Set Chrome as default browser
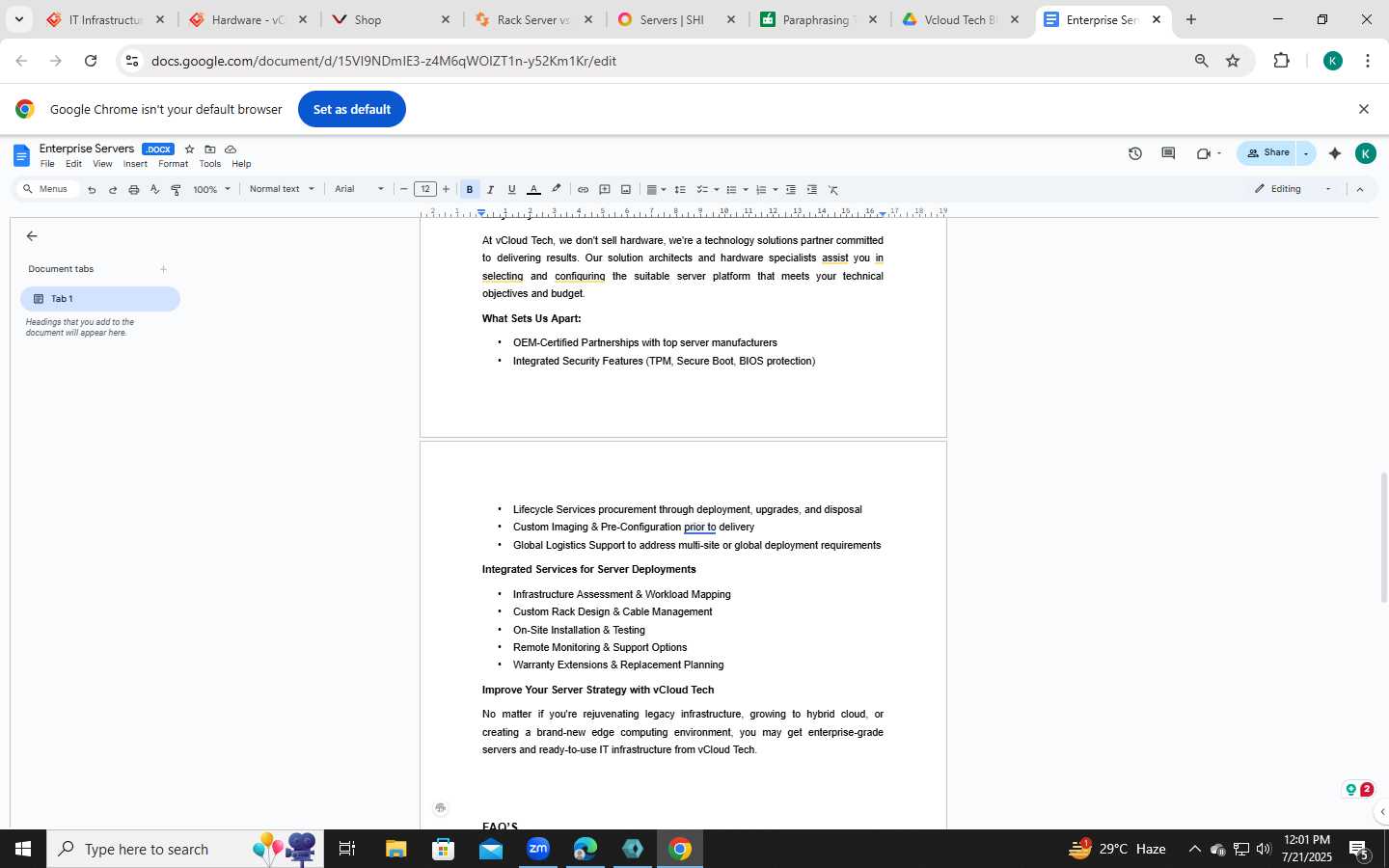Viewport: 1389px width, 868px height. [352, 109]
